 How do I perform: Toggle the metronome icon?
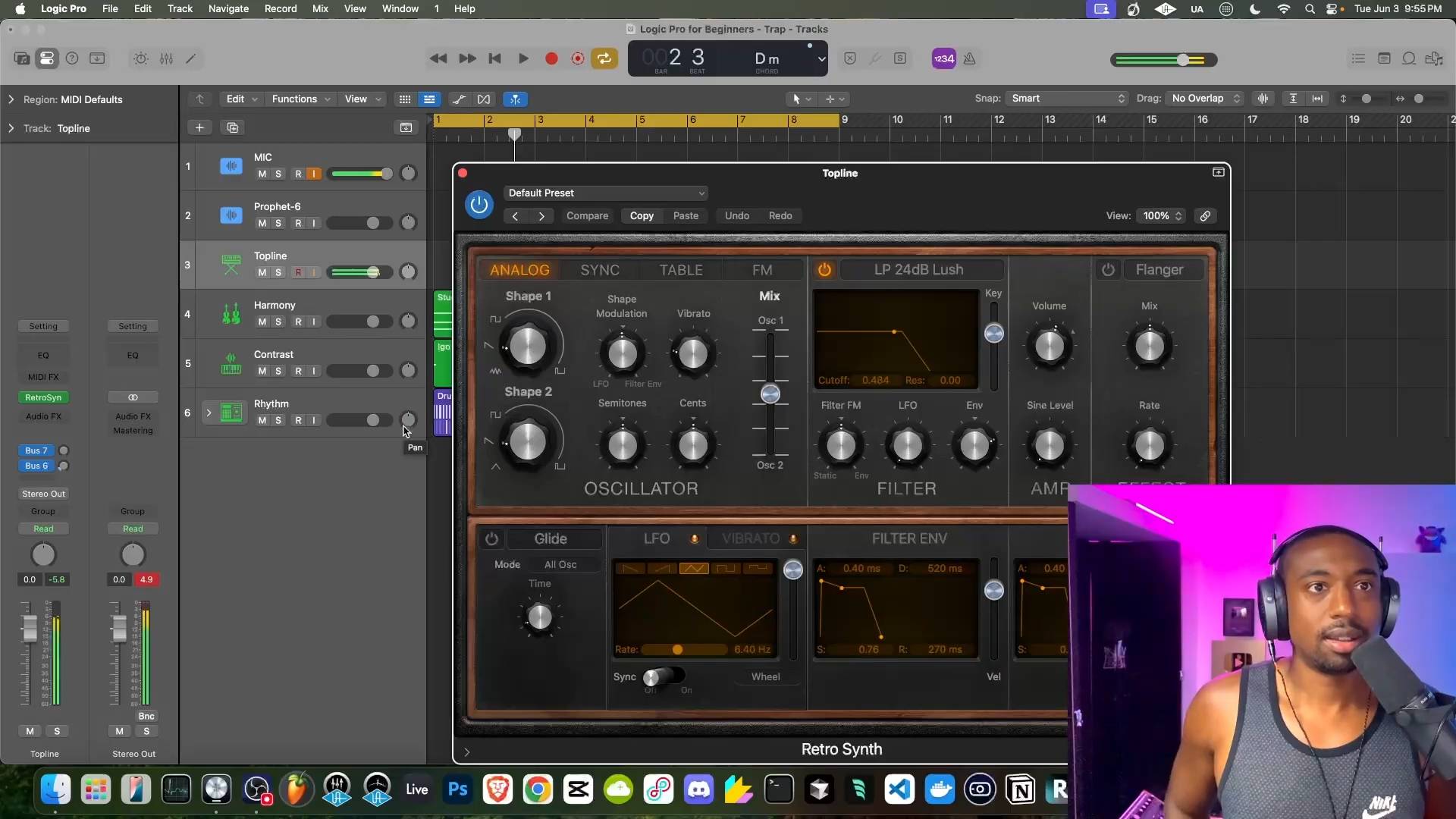(969, 58)
